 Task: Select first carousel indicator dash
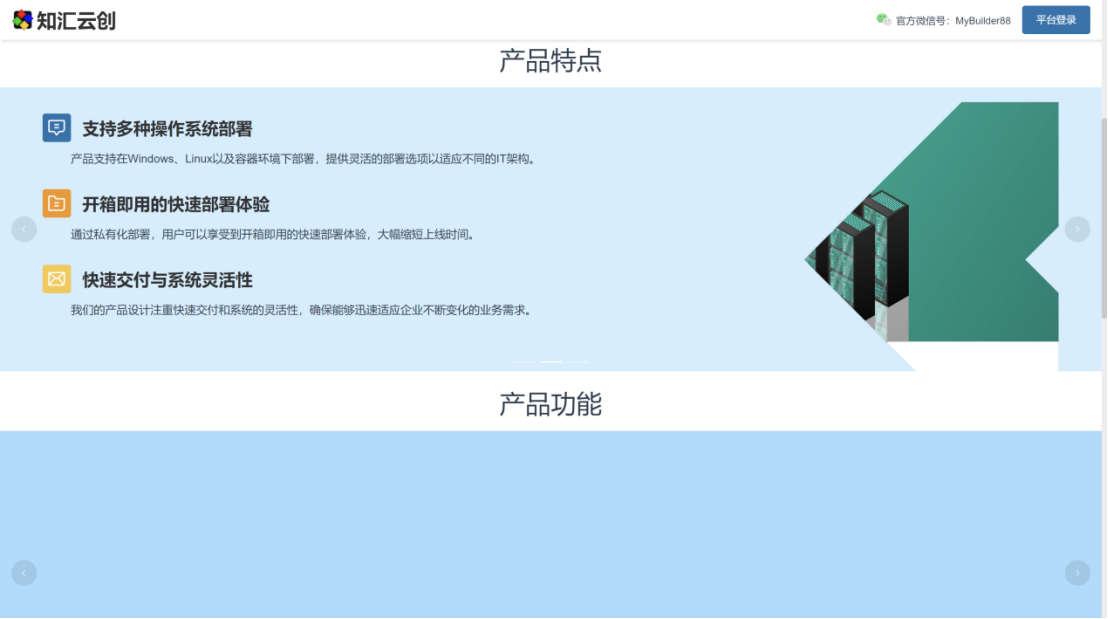[x=524, y=362]
